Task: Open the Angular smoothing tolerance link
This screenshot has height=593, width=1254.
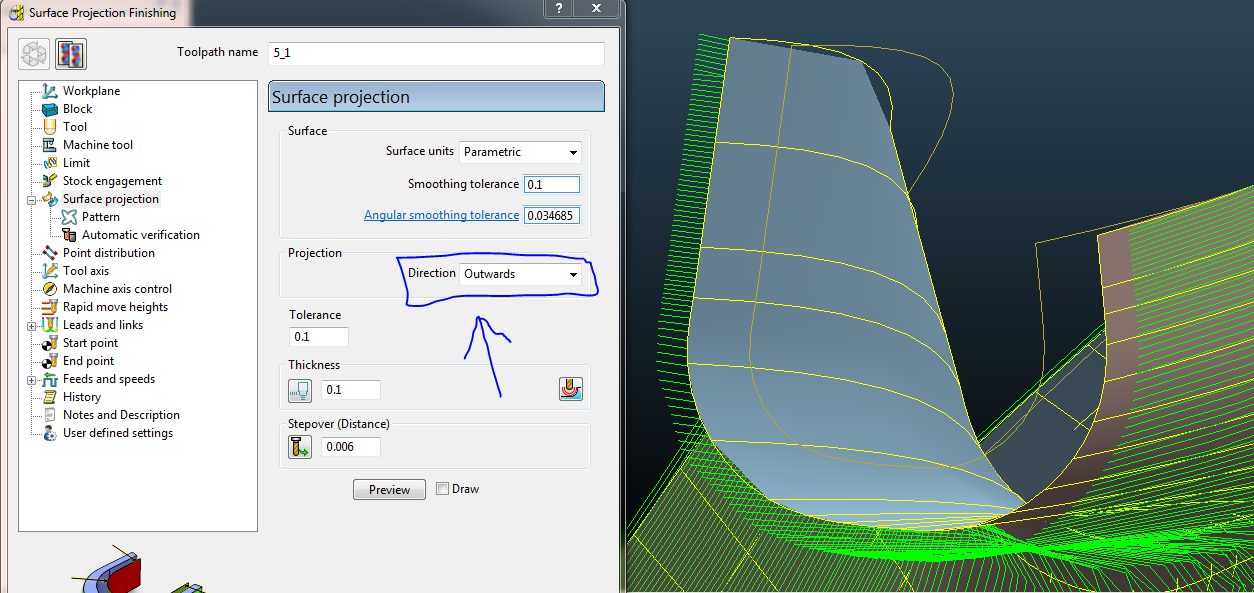Action: (x=441, y=214)
